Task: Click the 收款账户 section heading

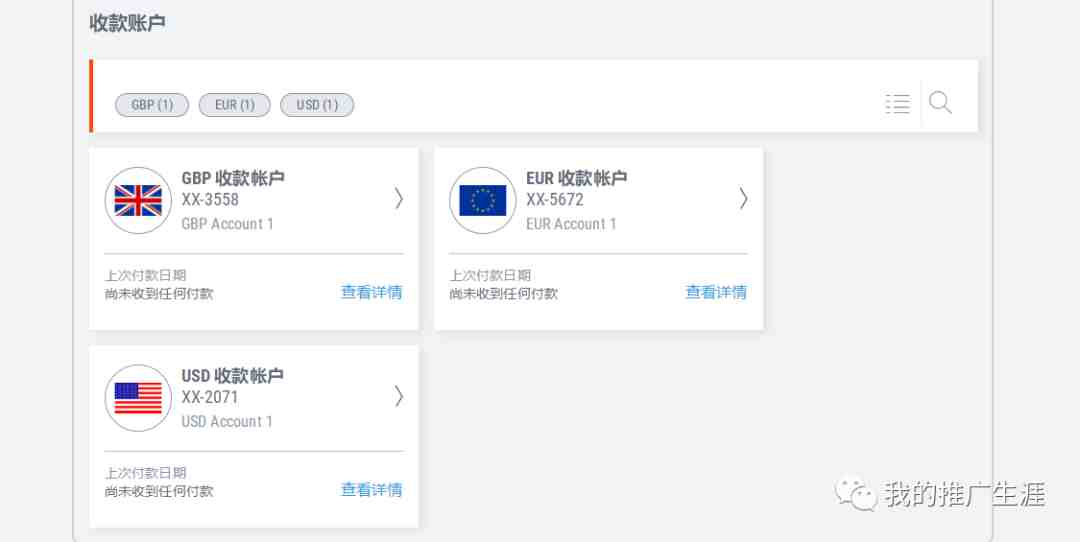Action: coord(127,23)
